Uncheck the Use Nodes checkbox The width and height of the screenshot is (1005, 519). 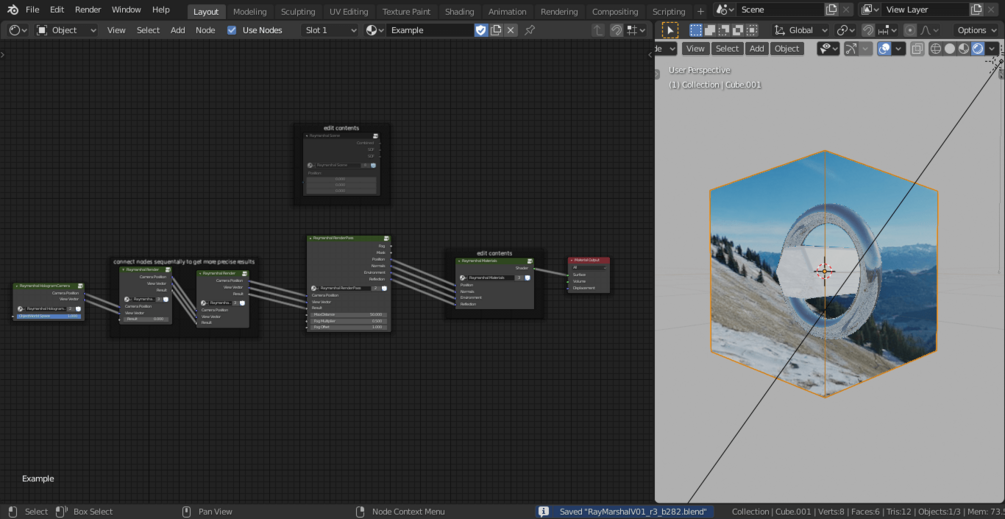pyautogui.click(x=232, y=30)
